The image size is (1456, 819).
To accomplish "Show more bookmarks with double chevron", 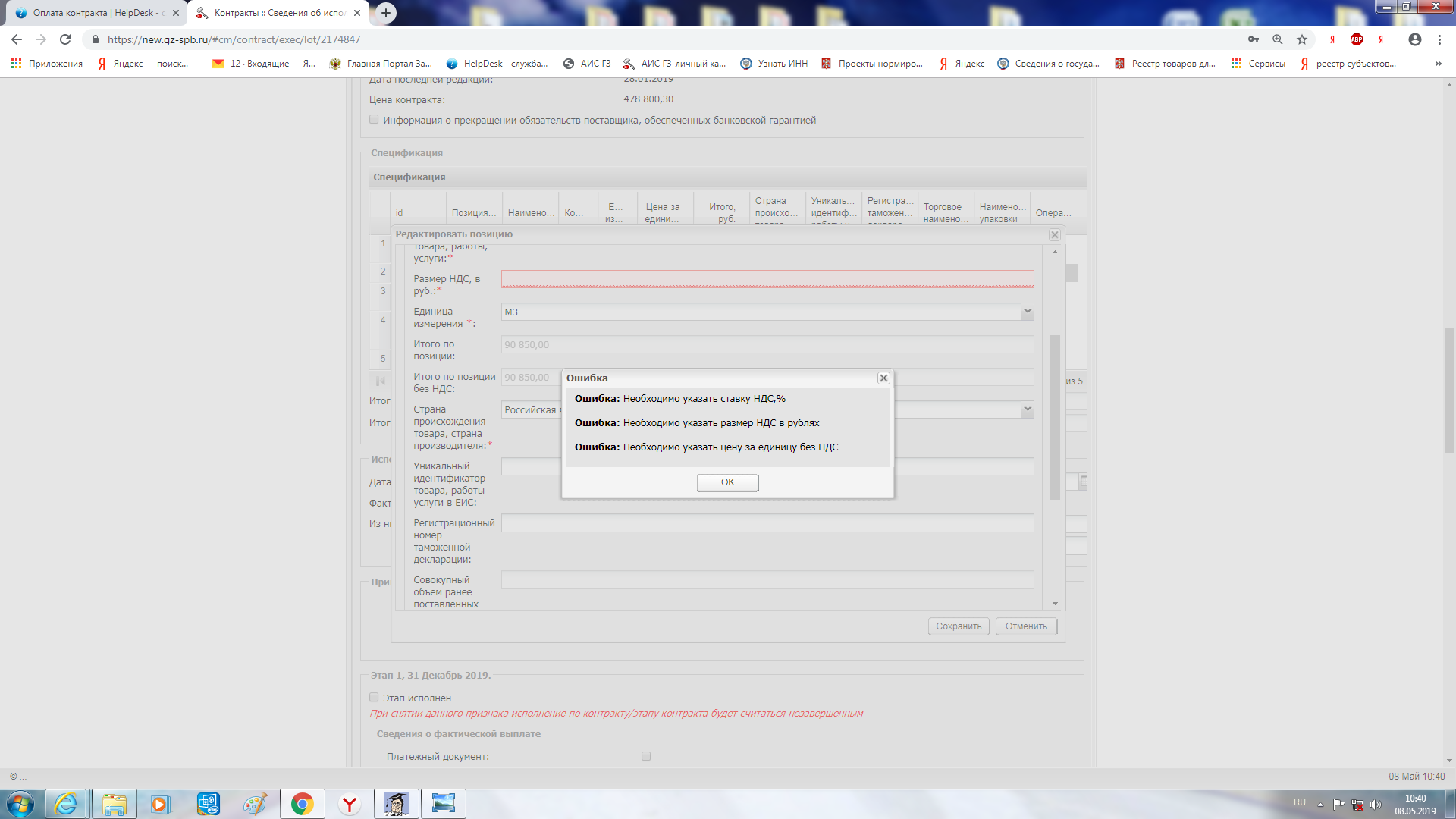I will click(x=1438, y=64).
